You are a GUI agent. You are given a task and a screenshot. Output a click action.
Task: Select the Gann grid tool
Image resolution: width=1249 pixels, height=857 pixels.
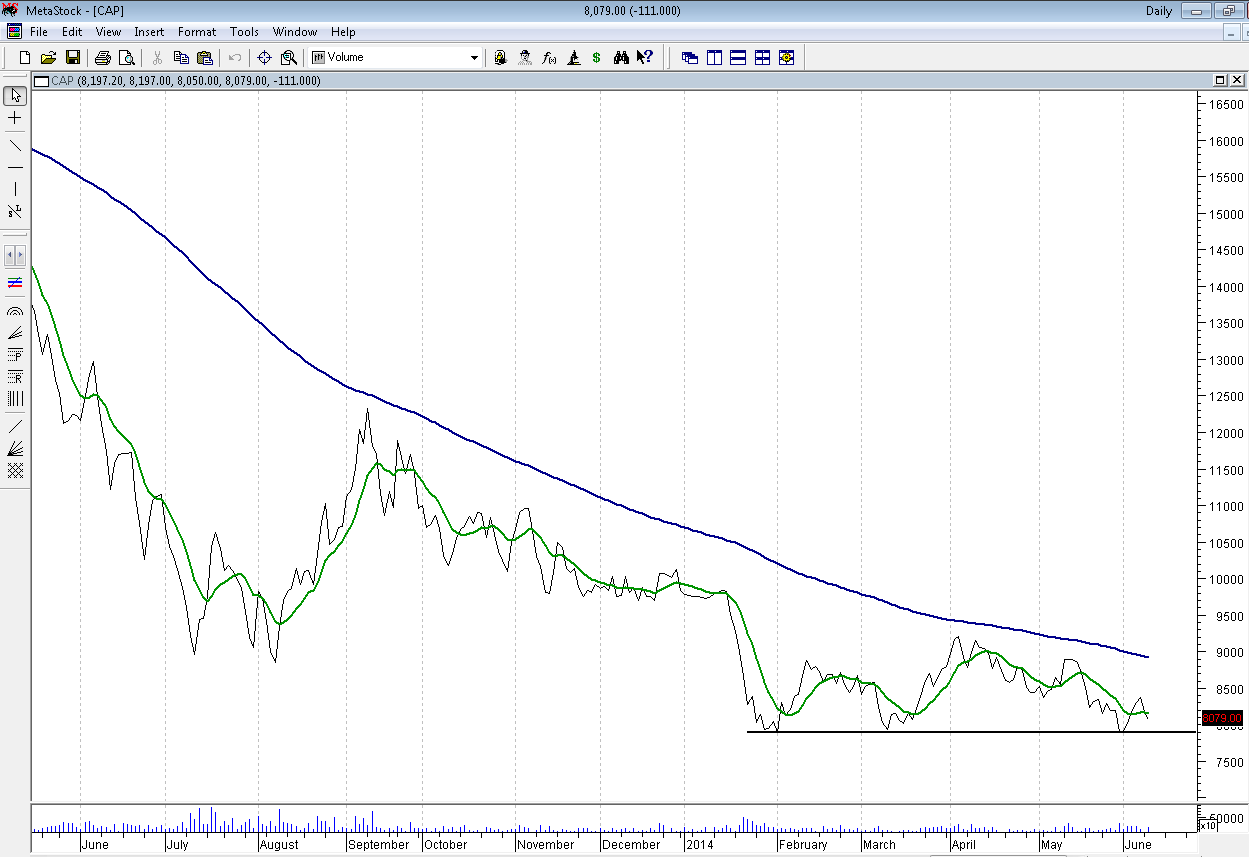pyautogui.click(x=15, y=470)
